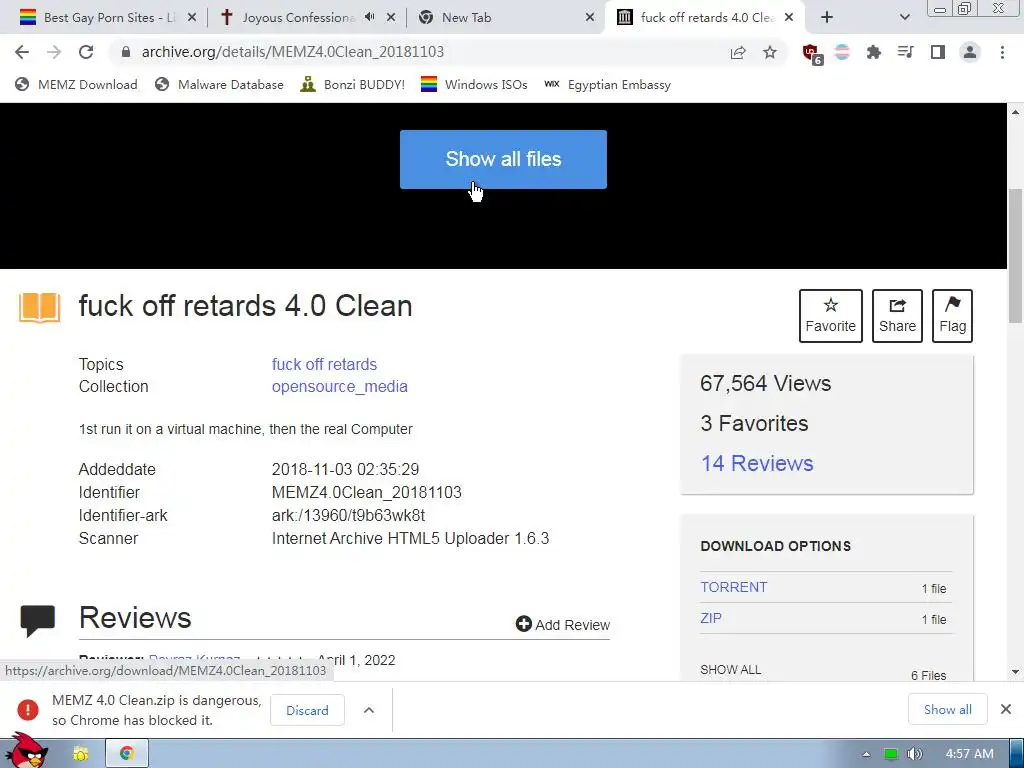Open a new browser tab
This screenshot has height=768, width=1024.
827,18
